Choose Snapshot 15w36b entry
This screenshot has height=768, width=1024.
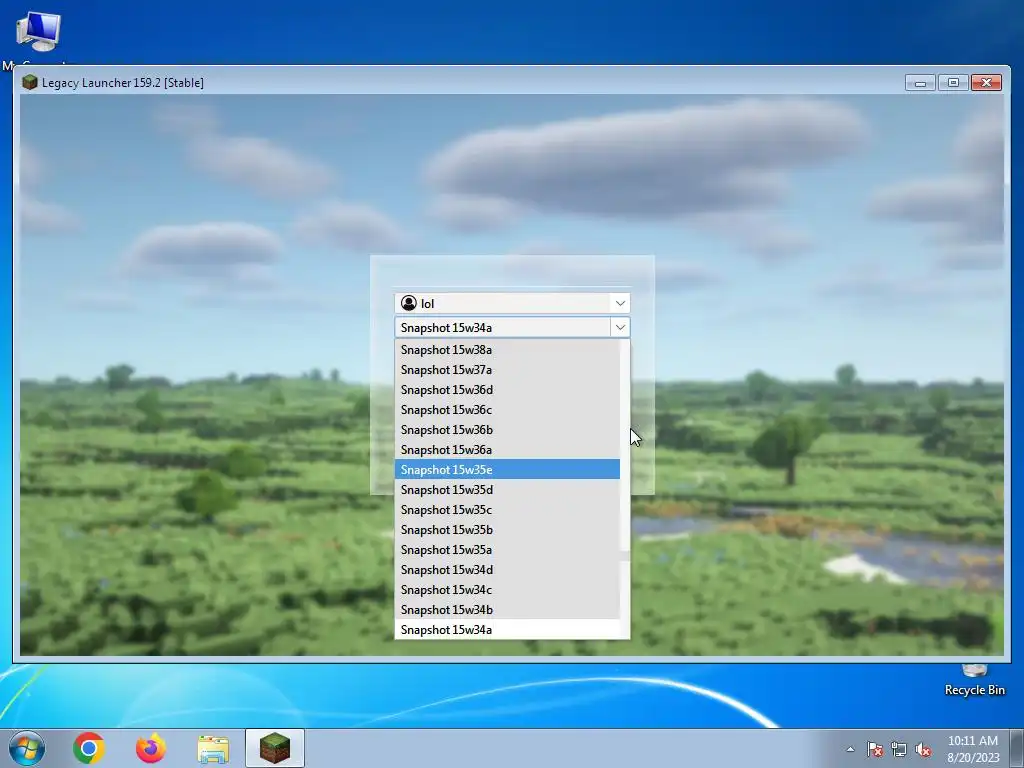[507, 430]
